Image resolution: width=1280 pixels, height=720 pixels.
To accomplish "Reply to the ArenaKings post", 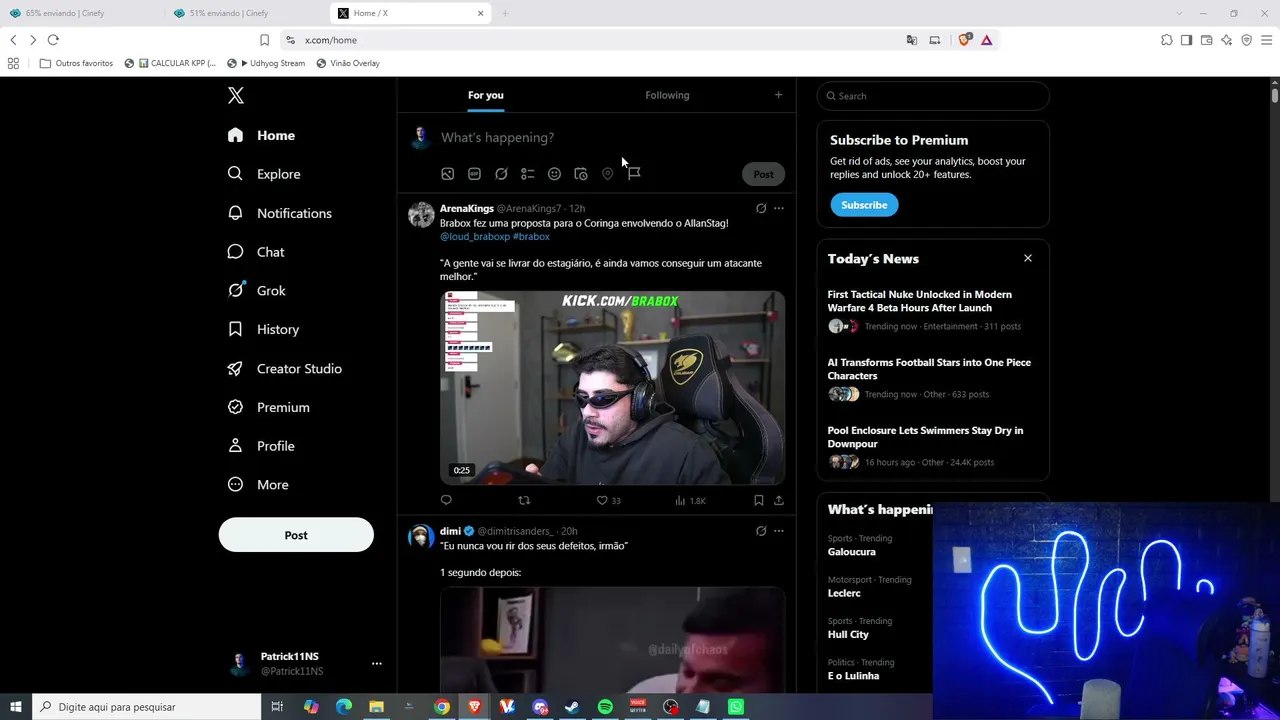I will (446, 500).
